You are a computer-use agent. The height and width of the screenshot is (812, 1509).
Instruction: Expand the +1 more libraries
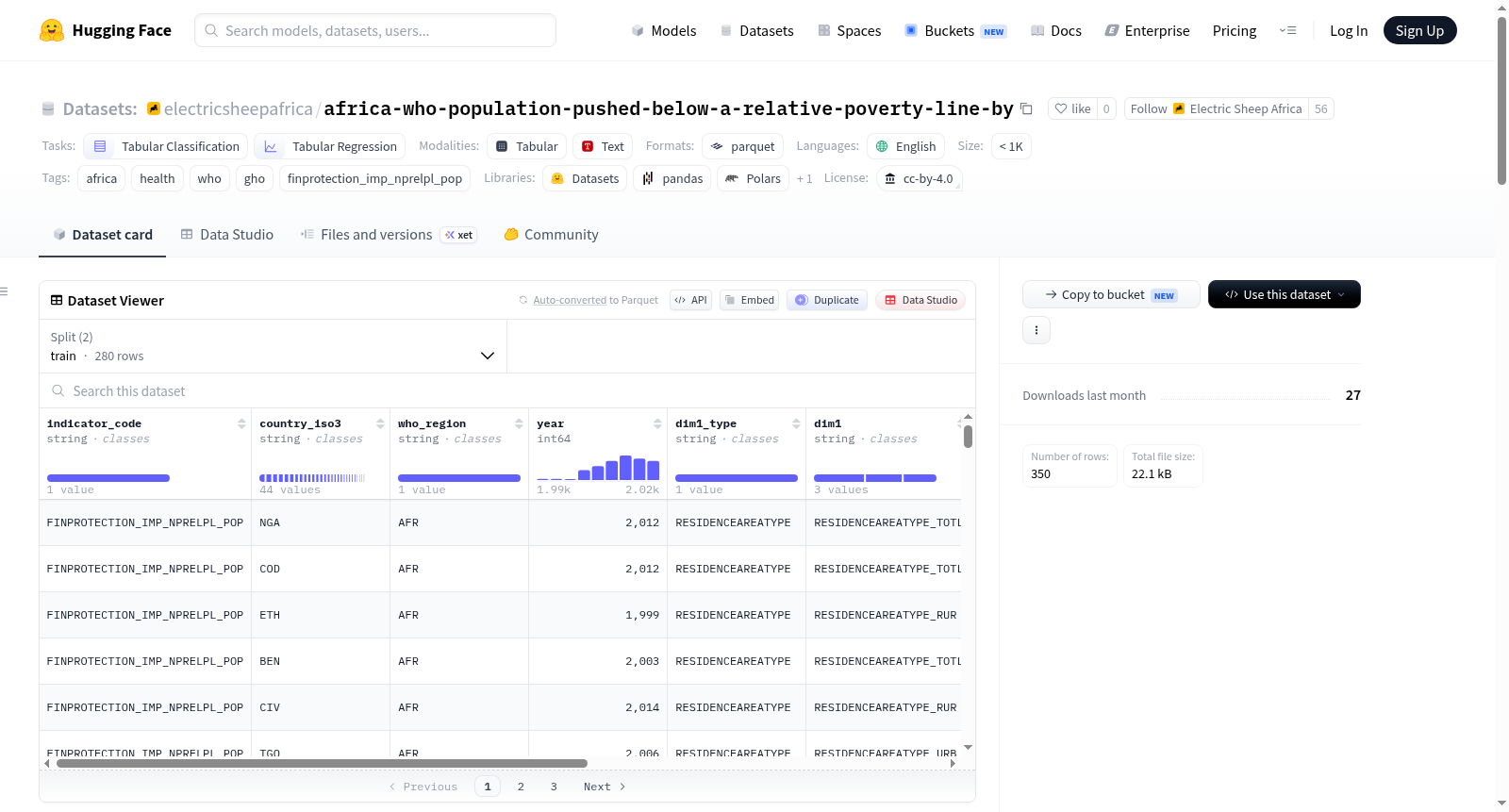coord(804,179)
